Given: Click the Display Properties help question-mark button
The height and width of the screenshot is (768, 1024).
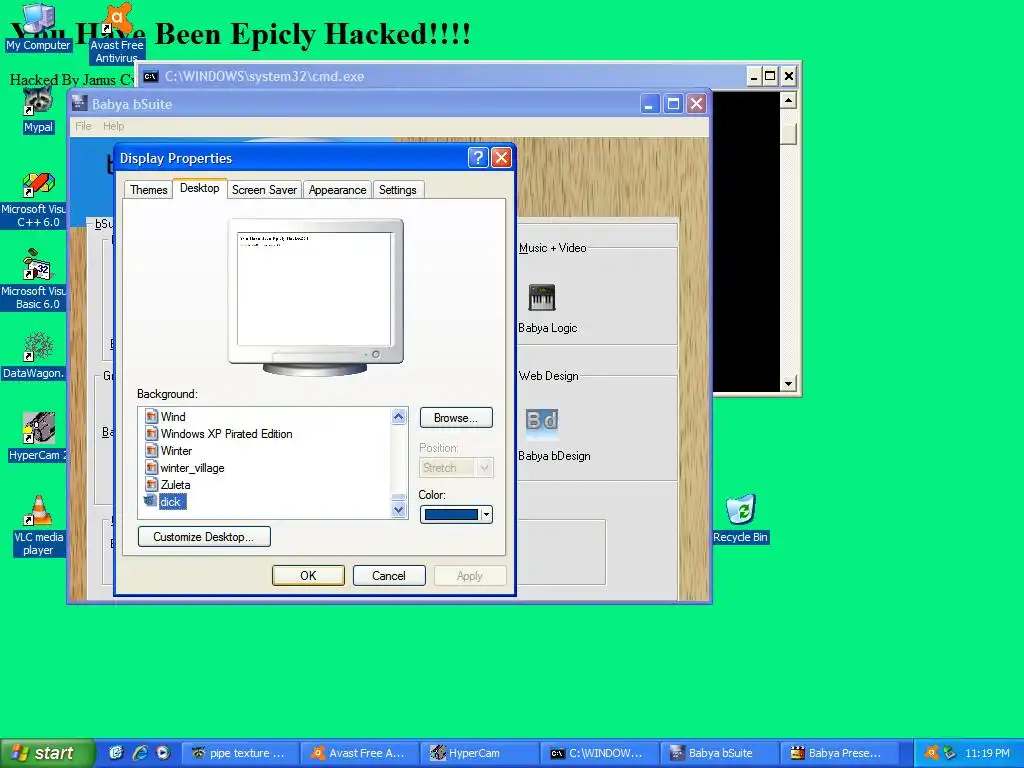Looking at the screenshot, I should [478, 157].
